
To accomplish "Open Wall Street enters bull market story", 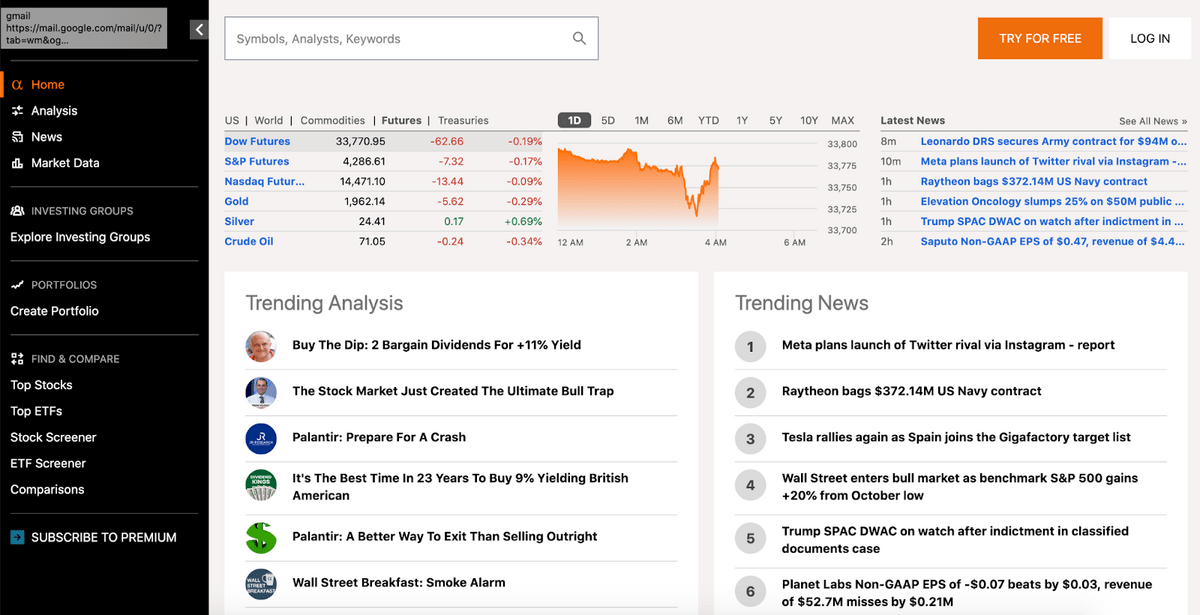I will [x=960, y=487].
